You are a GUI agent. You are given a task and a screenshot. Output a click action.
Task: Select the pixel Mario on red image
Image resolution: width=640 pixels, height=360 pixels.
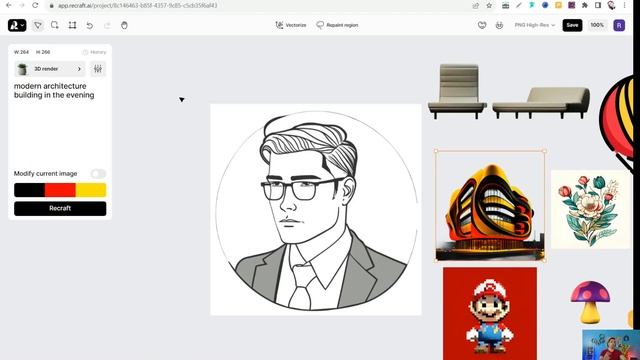pyautogui.click(x=490, y=313)
